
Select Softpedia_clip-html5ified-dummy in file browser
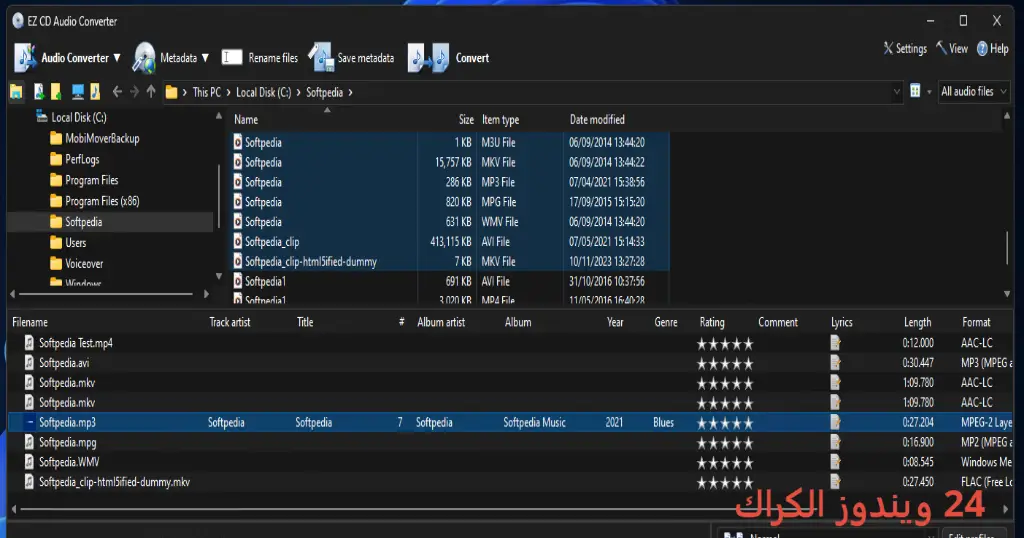[310, 262]
